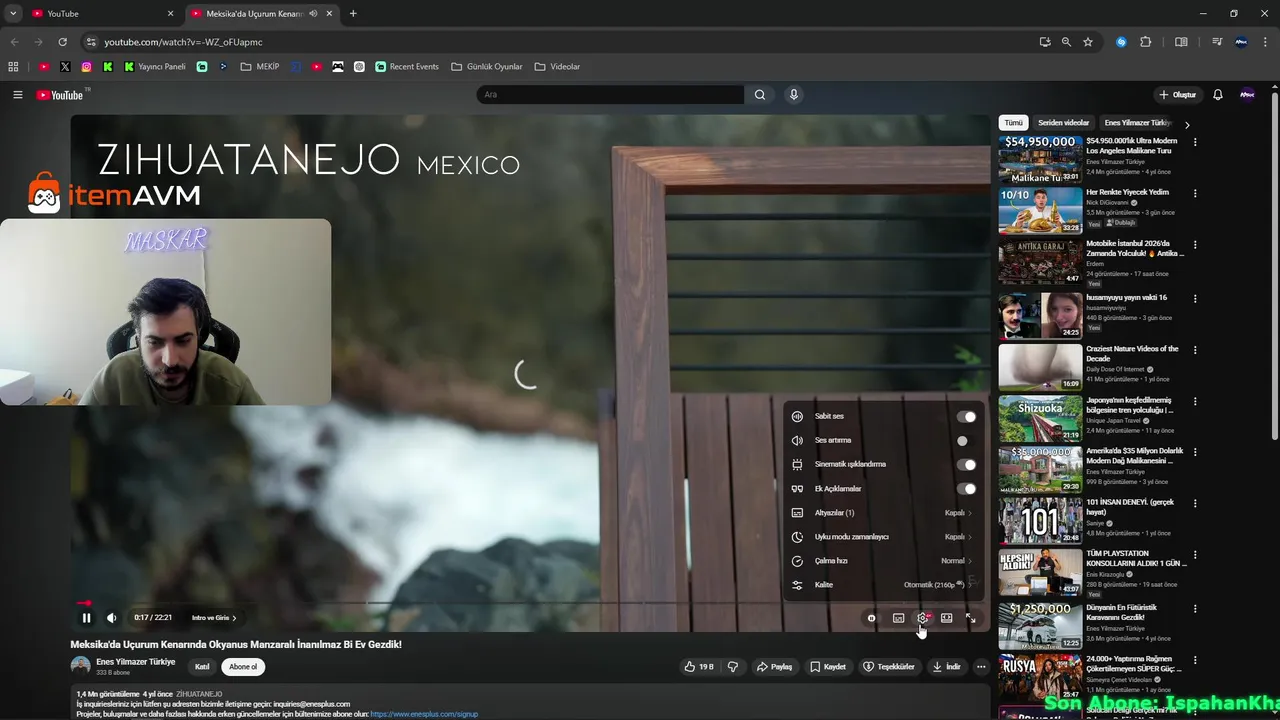Open Chrome media control icon

1217,42
